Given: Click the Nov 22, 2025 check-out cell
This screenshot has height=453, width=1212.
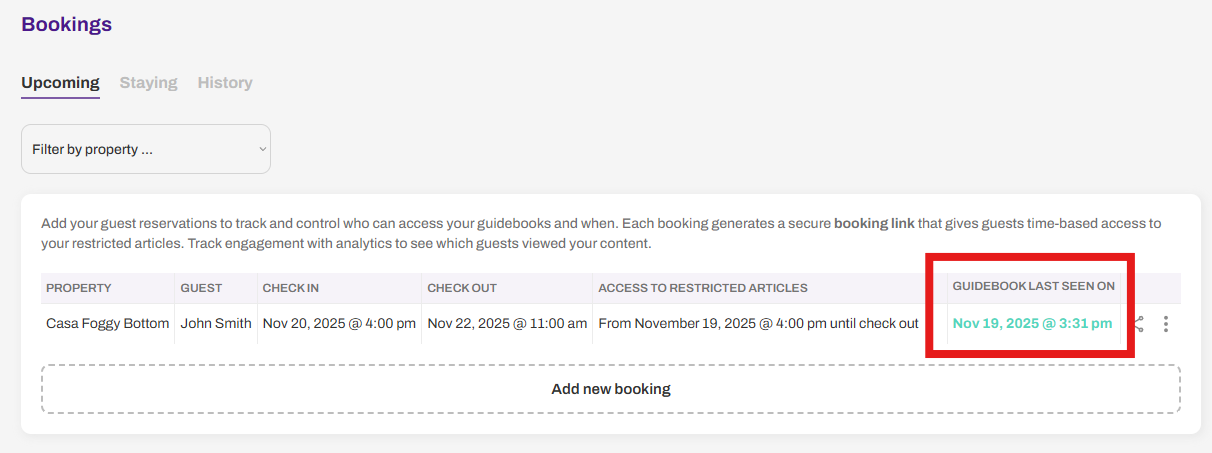Looking at the screenshot, I should [507, 324].
